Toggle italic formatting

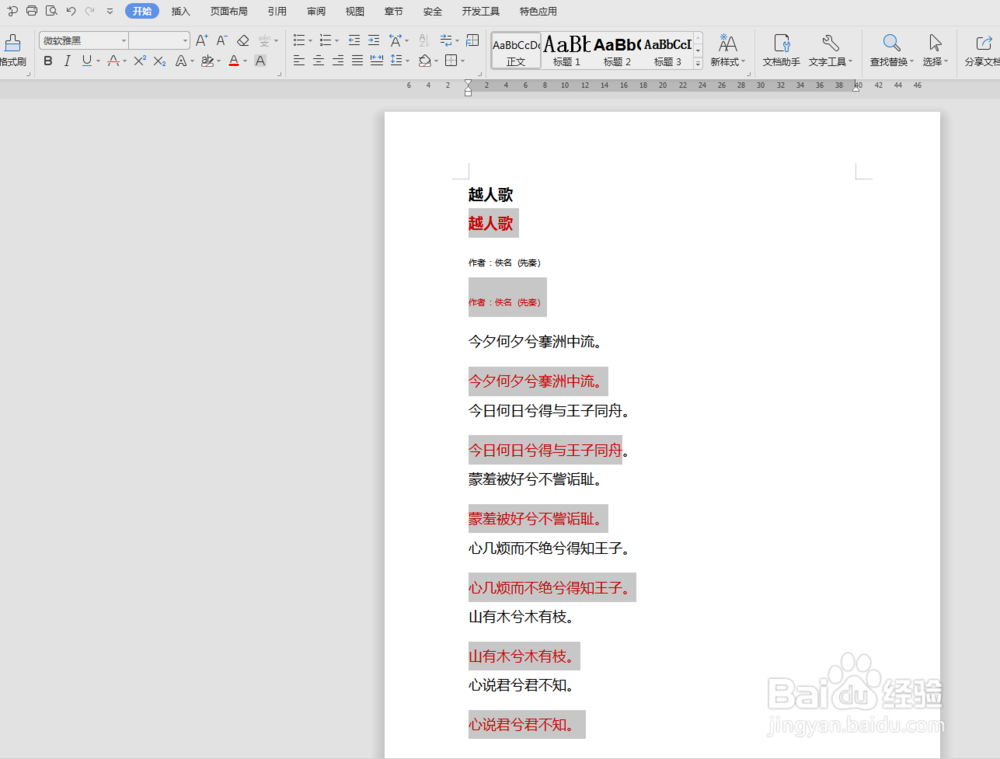tap(65, 61)
